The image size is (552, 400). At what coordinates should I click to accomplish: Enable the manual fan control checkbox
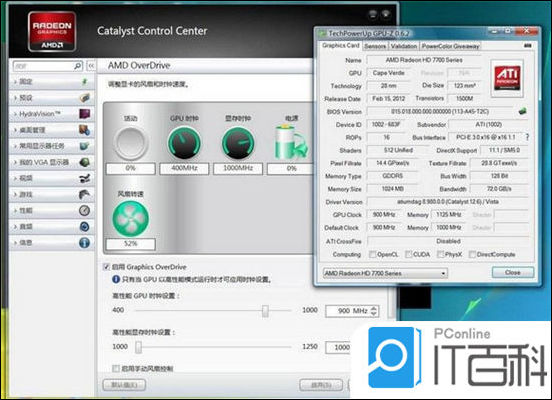point(115,368)
